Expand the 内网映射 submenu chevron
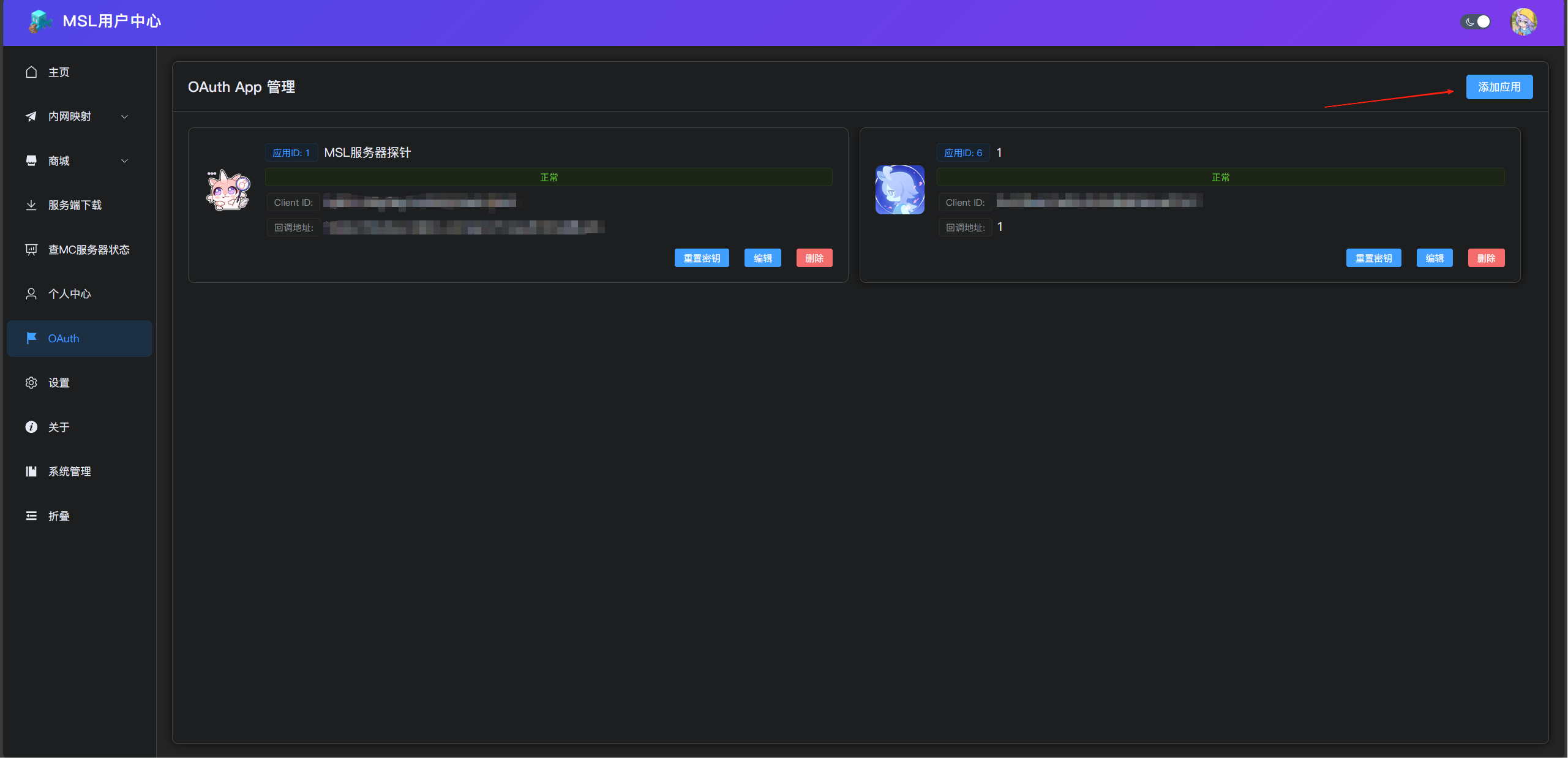This screenshot has height=758, width=1568. pos(125,116)
